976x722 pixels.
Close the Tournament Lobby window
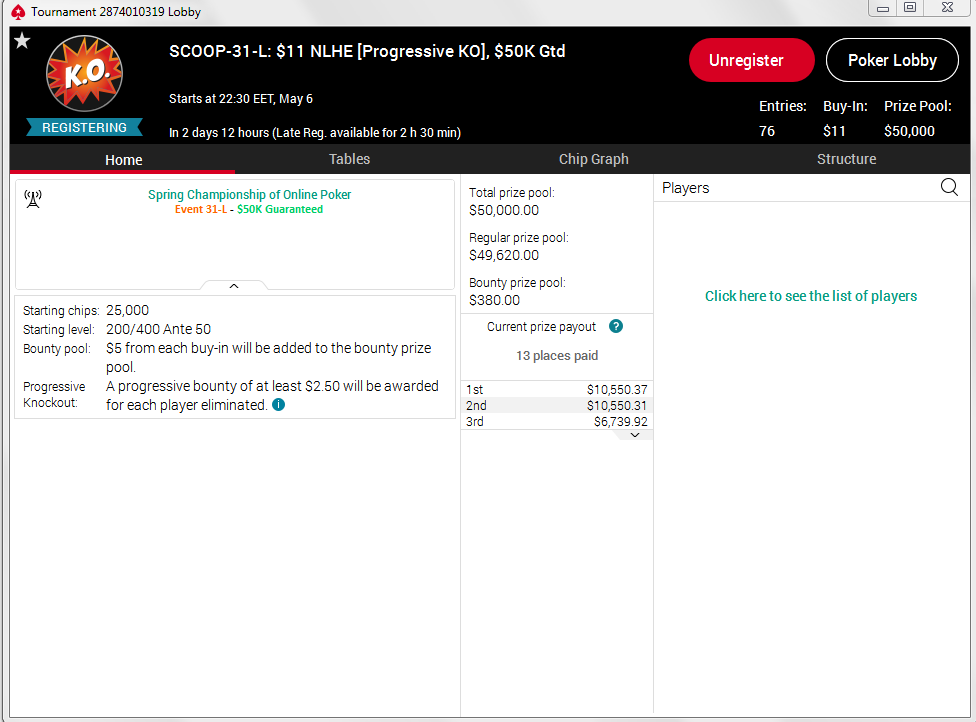coord(947,7)
